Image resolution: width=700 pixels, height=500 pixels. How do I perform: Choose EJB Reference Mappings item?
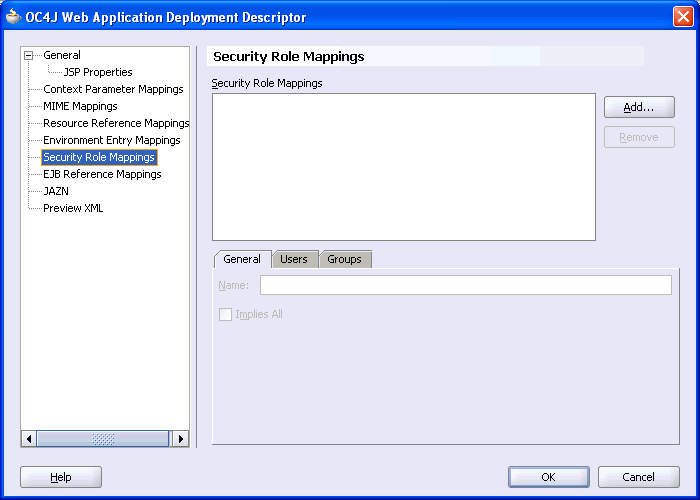[x=102, y=174]
